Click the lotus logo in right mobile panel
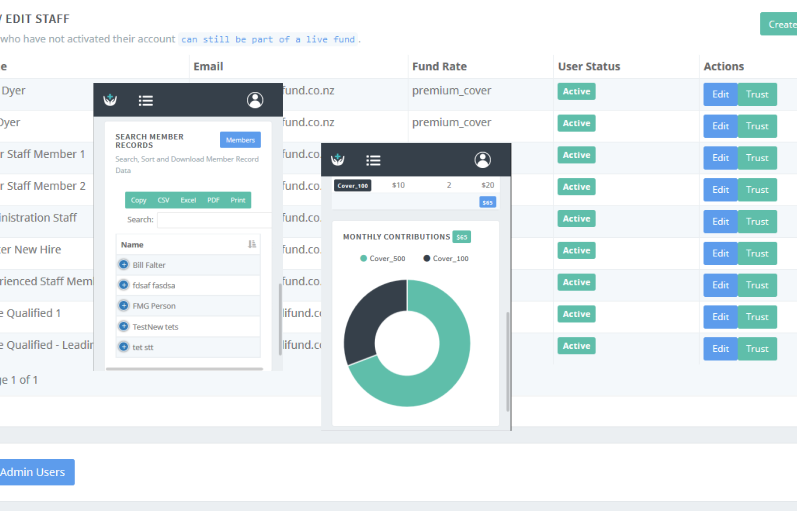 338,160
